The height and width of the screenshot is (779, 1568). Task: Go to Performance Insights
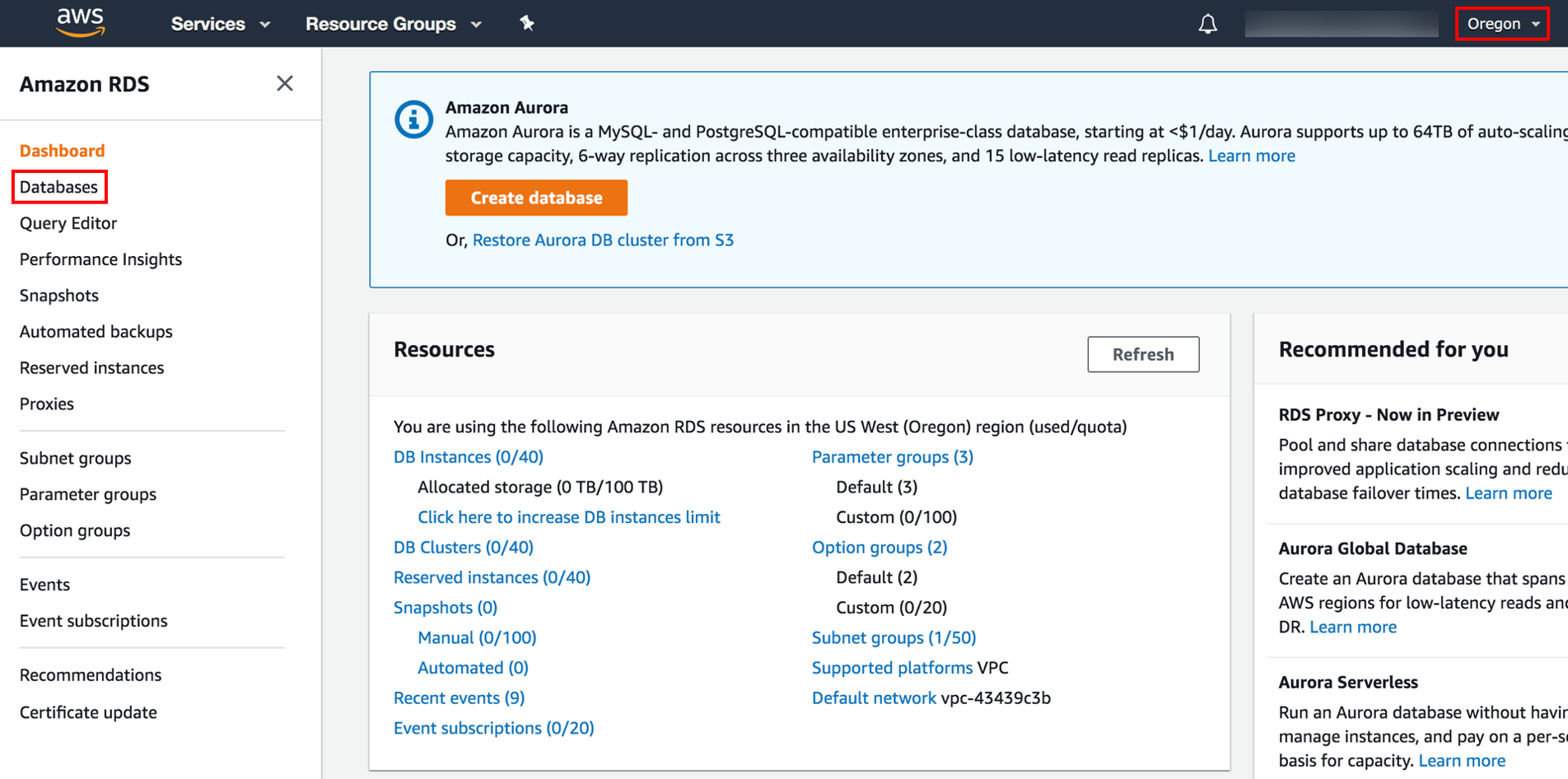click(x=100, y=259)
